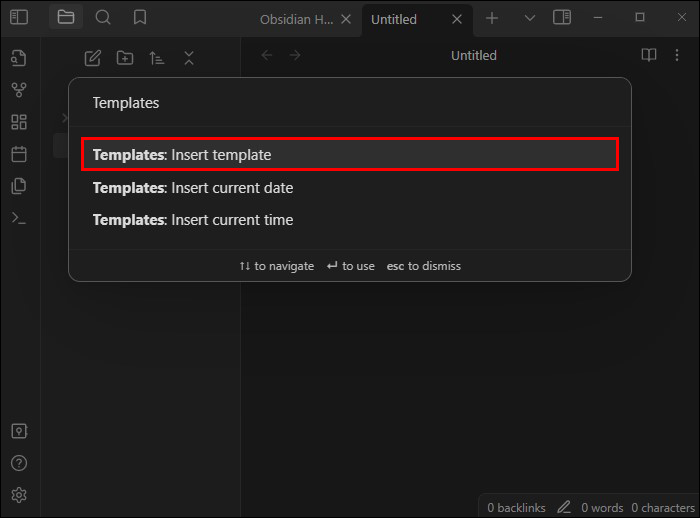Open the canvas icon in ribbon
Screen dimensions: 700x518
[x=19, y=122]
